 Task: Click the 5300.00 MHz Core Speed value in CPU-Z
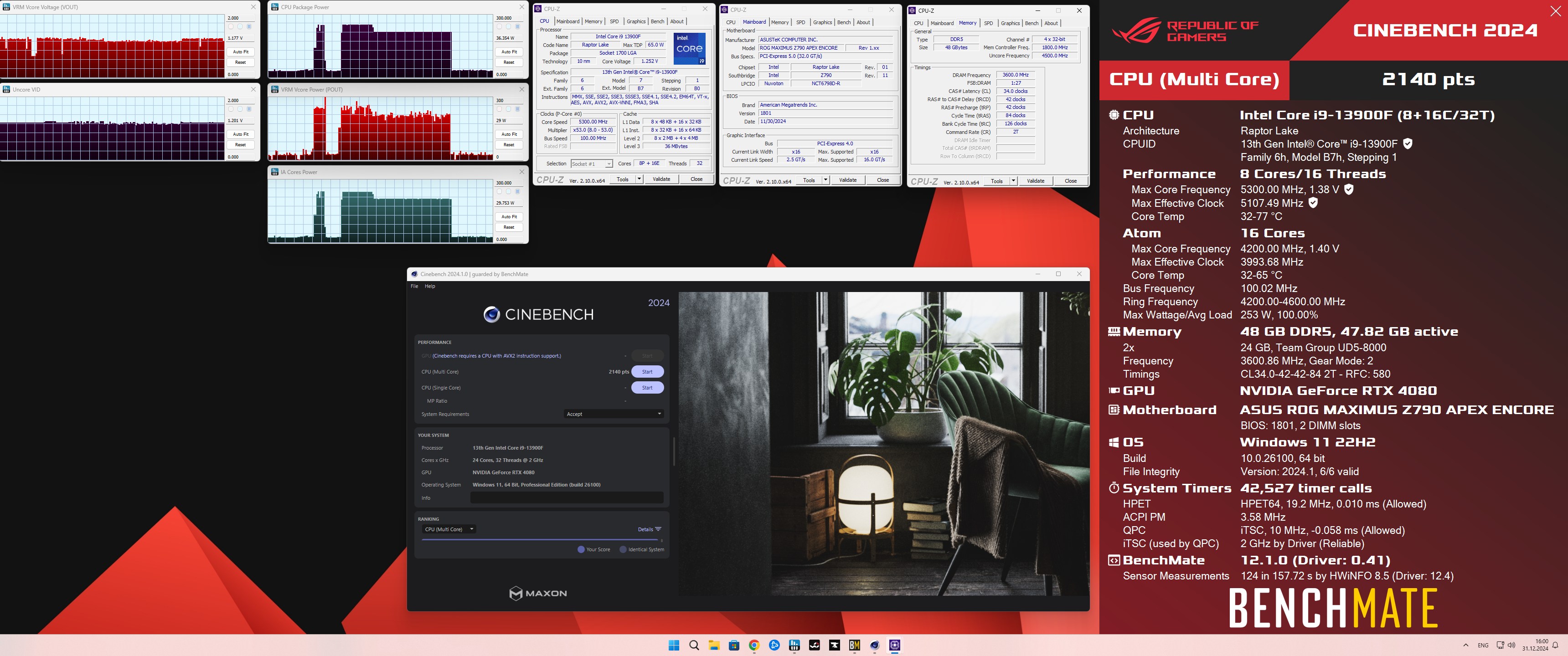[x=592, y=122]
